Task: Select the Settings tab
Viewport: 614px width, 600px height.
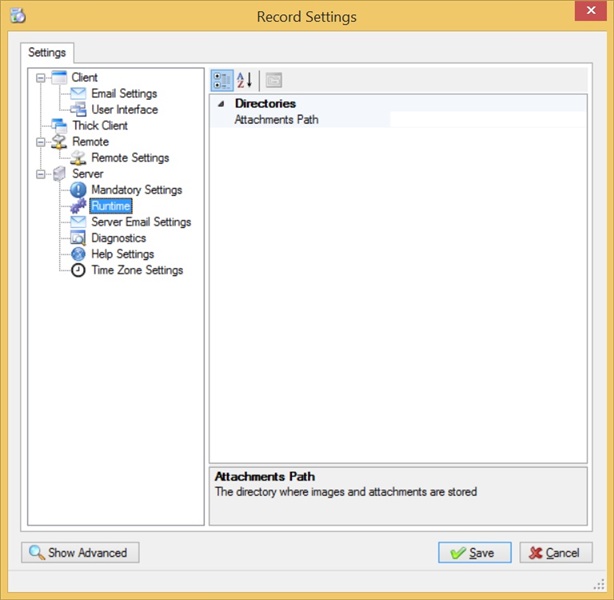Action: coord(47,52)
